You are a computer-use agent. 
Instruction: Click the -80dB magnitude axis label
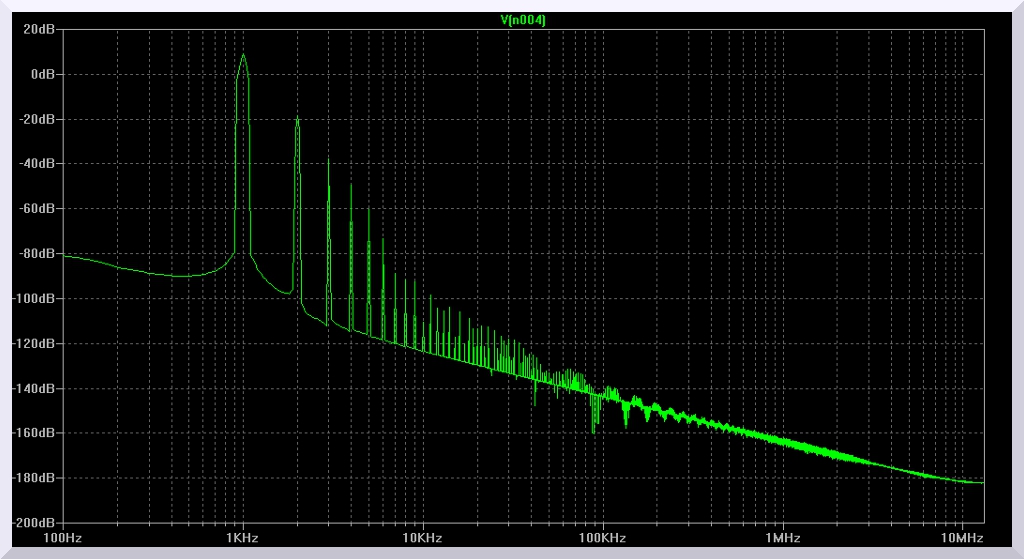(38, 253)
